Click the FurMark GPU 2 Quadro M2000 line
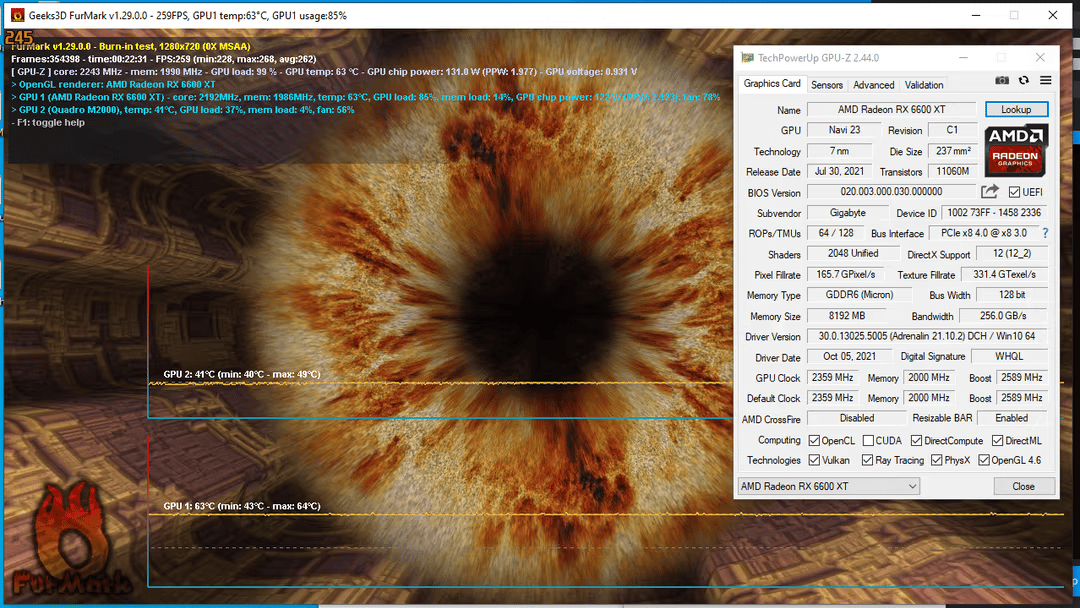This screenshot has height=608, width=1080. point(183,109)
